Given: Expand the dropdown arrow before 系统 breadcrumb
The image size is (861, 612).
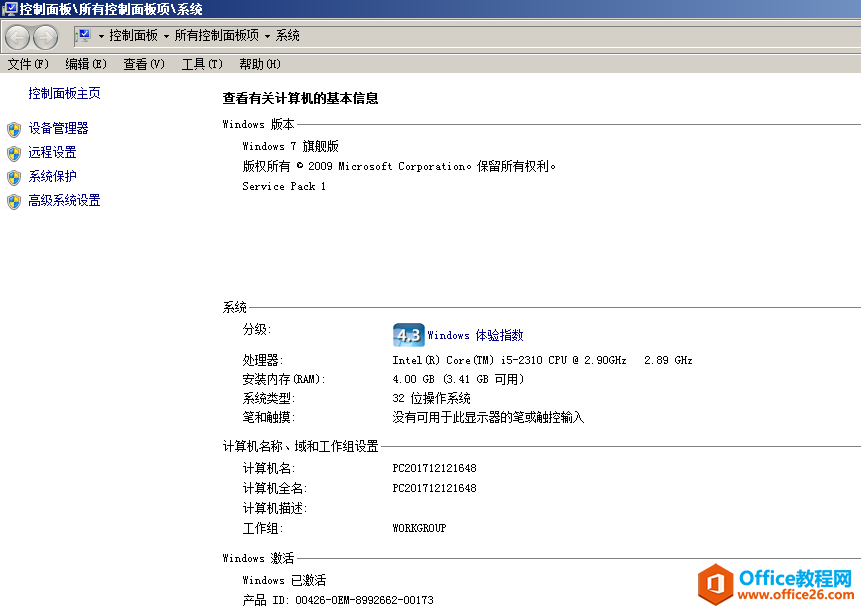Looking at the screenshot, I should [267, 36].
